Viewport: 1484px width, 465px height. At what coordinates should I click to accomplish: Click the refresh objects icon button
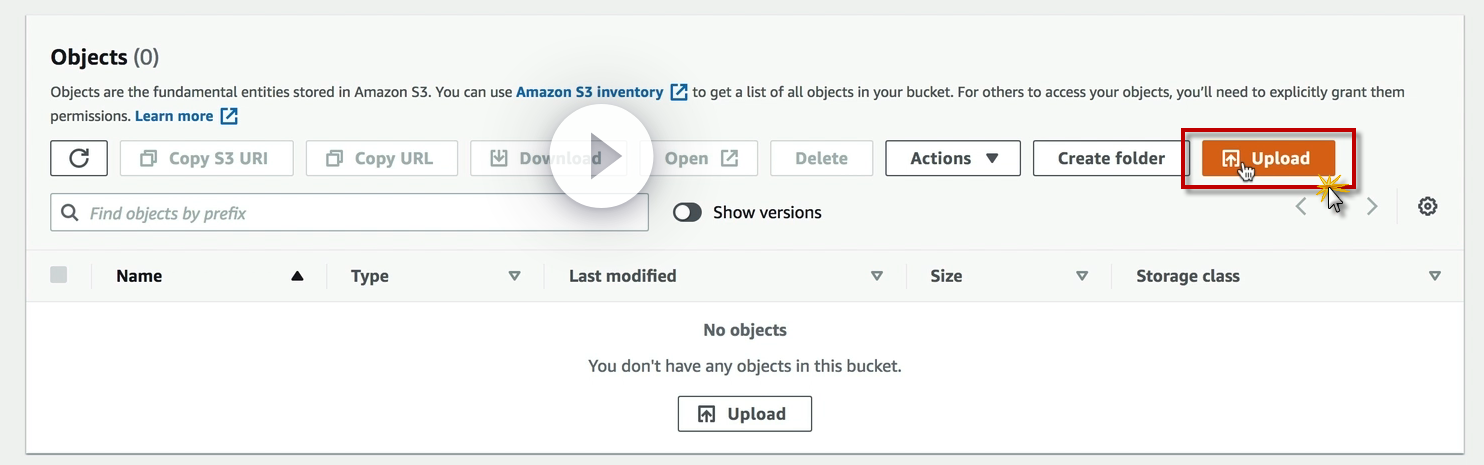pos(79,158)
